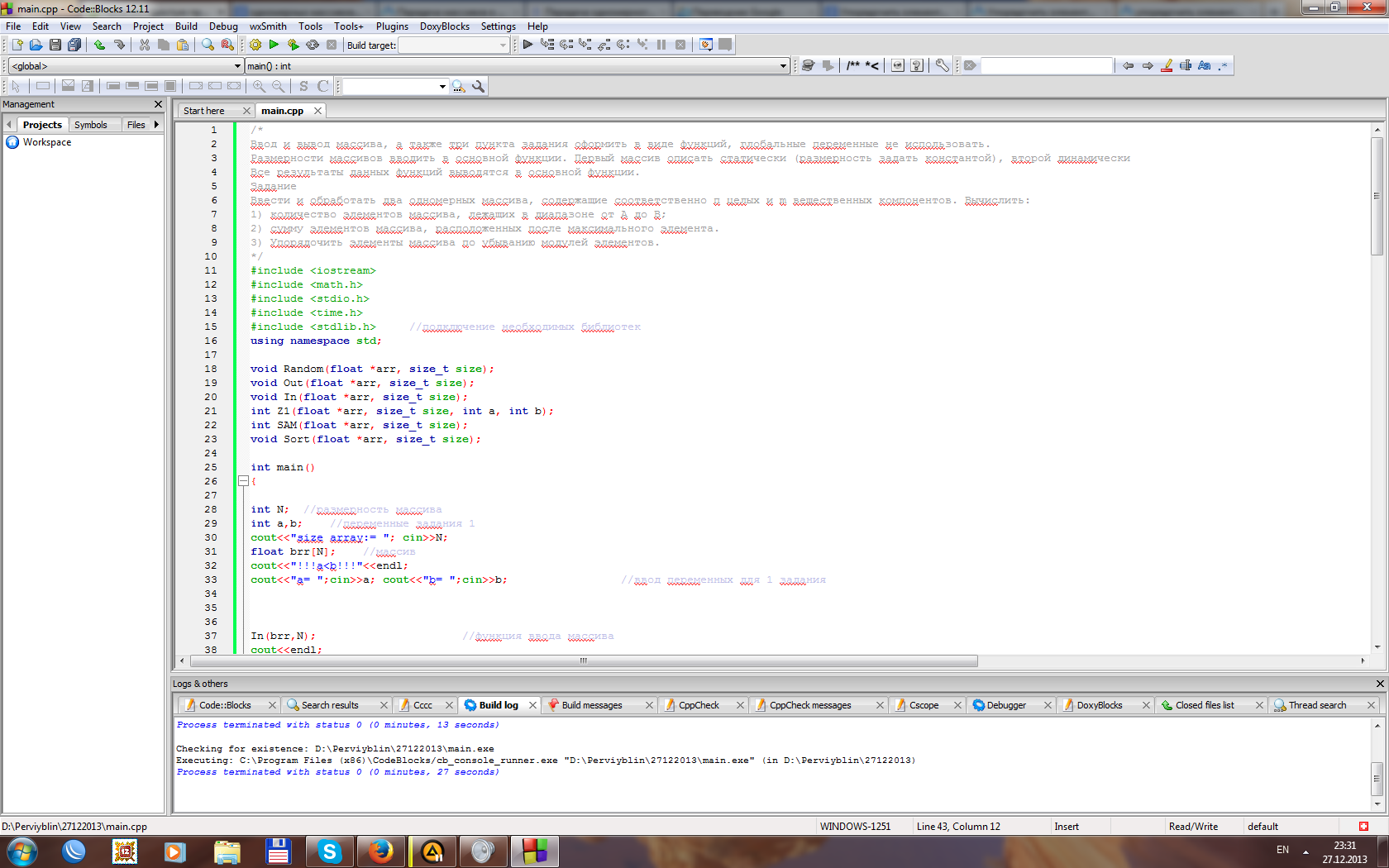Image resolution: width=1389 pixels, height=868 pixels.
Task: Paste from clipboard with the toolbar icon
Action: point(183,45)
